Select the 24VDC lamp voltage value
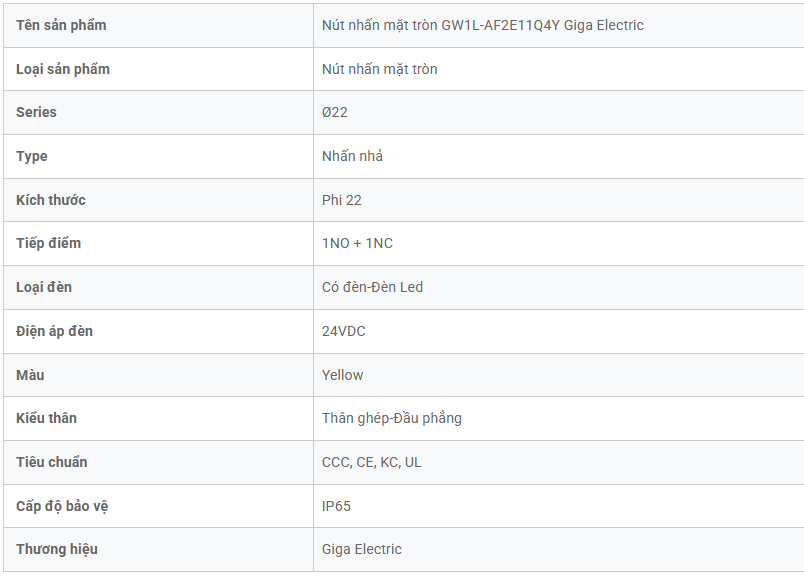The height and width of the screenshot is (576, 804). coord(344,331)
